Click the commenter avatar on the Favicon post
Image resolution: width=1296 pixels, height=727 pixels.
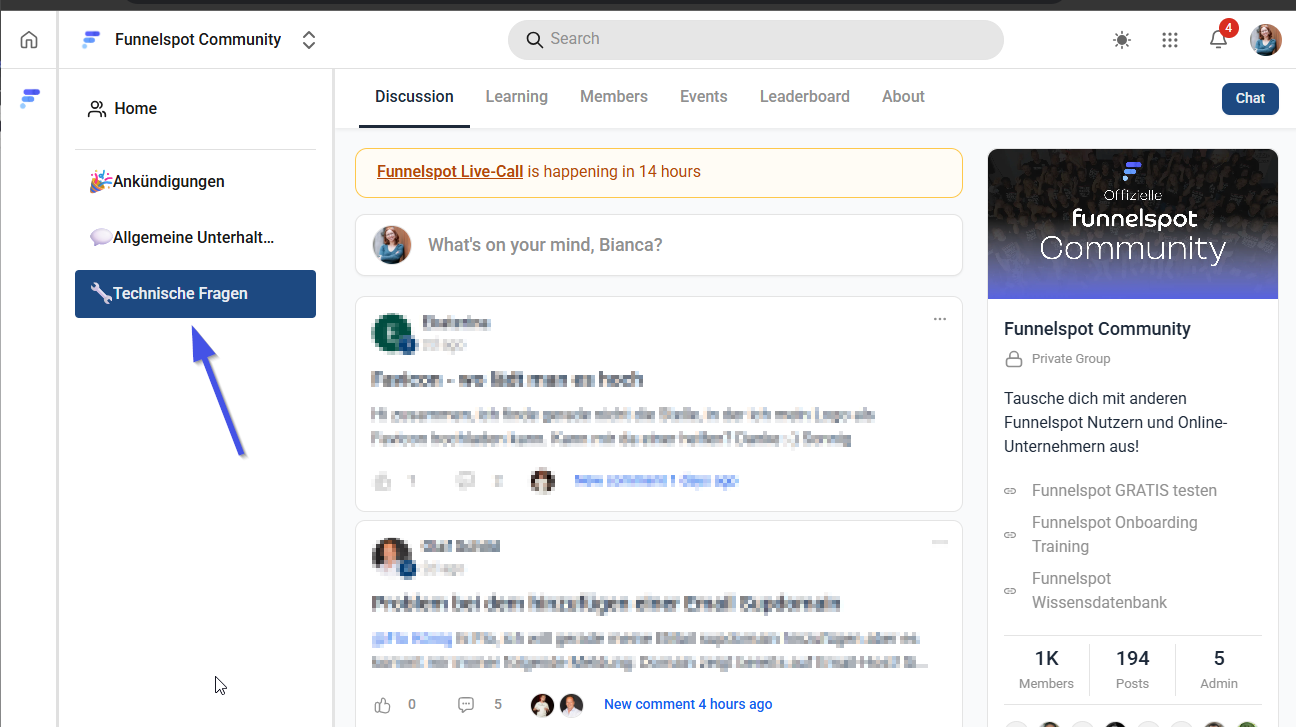point(543,481)
